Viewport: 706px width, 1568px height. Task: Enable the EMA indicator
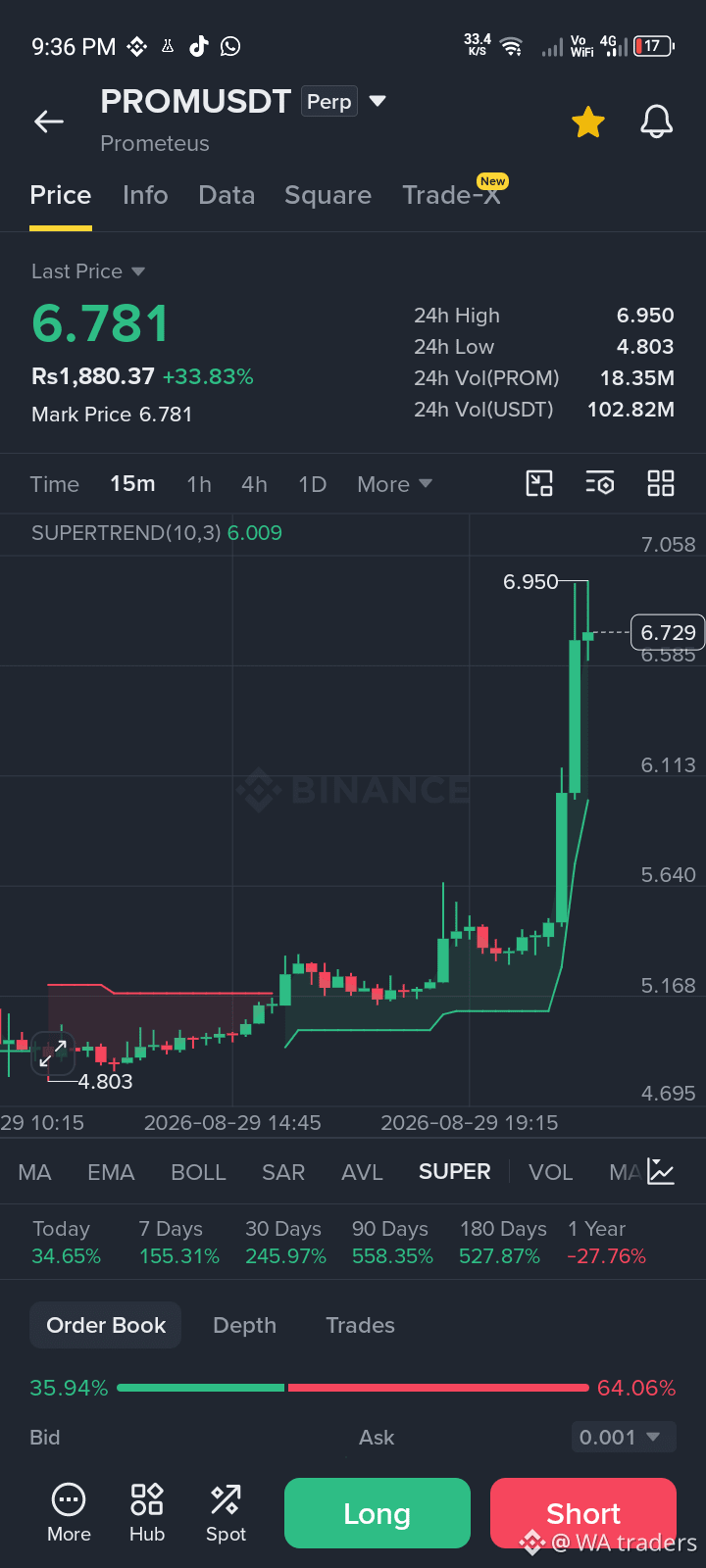[111, 1172]
